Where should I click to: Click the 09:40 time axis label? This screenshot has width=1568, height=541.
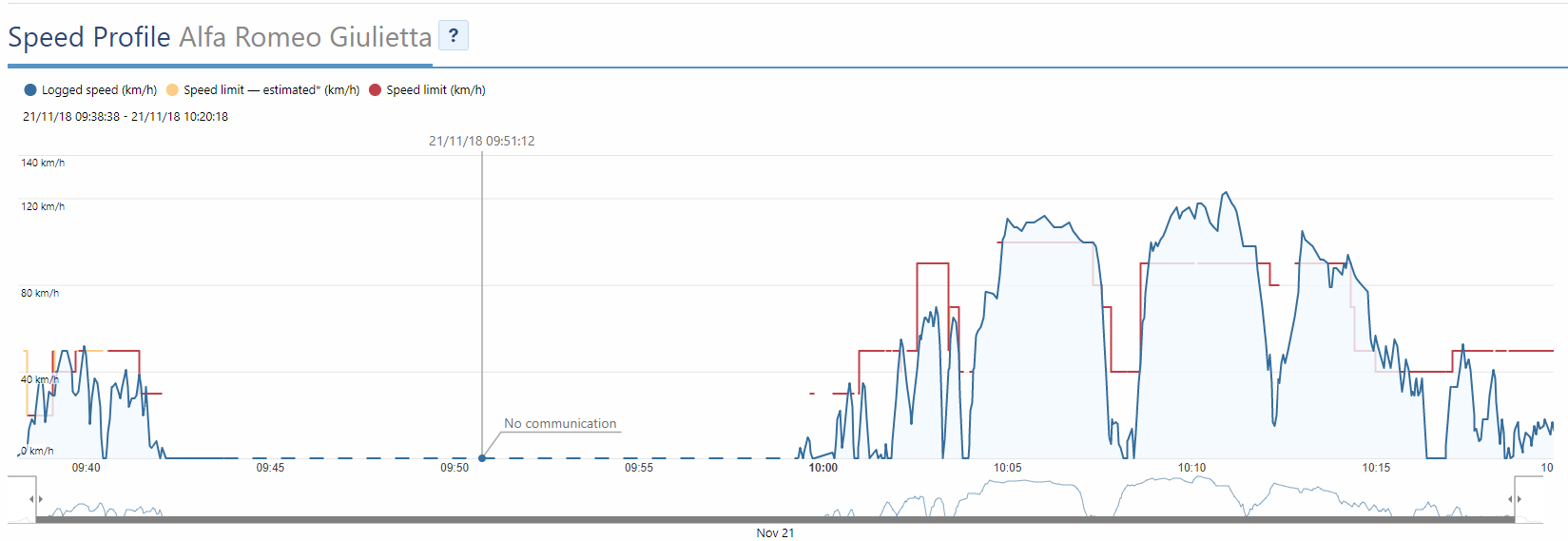tap(87, 468)
